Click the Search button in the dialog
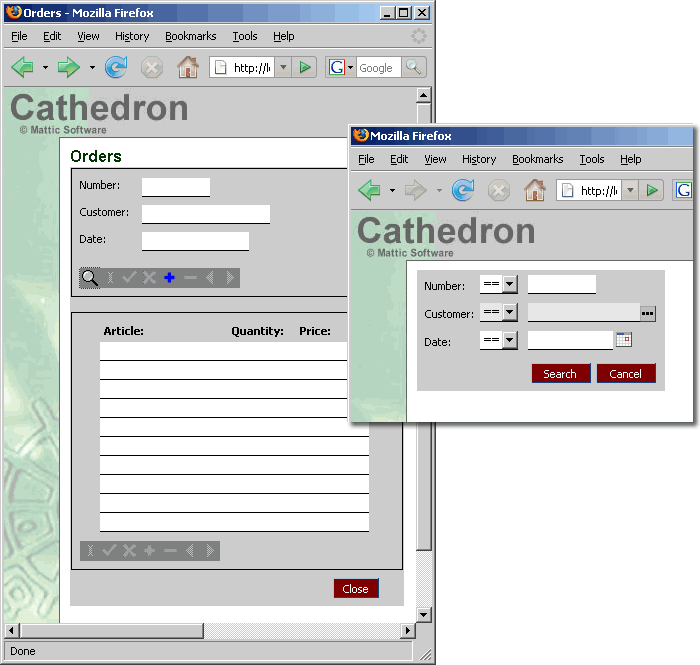The width and height of the screenshot is (700, 665). 560,373
